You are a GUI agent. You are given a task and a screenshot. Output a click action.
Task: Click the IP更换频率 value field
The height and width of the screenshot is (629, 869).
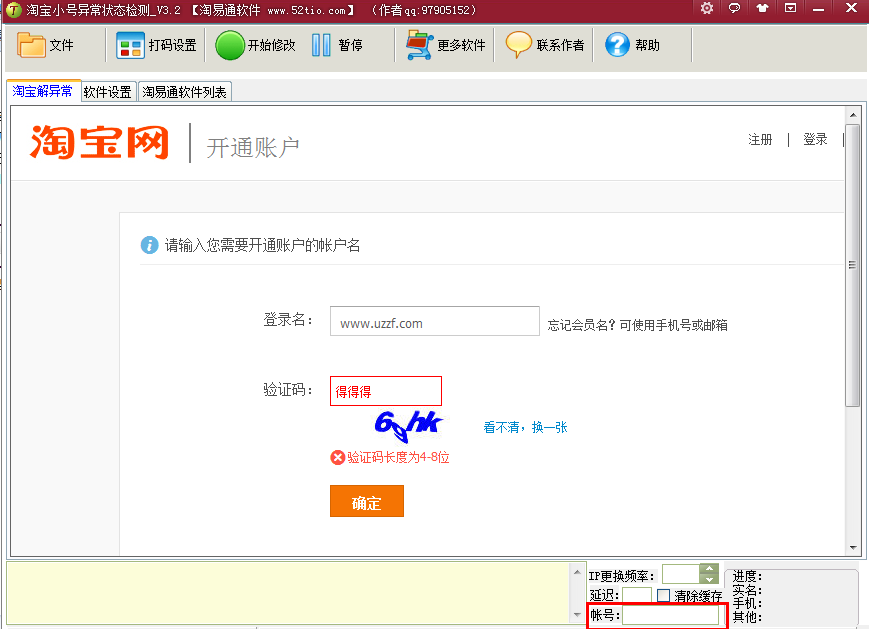[681, 574]
